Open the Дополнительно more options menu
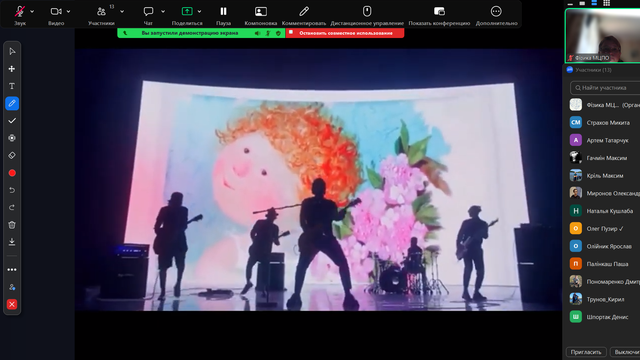Image resolution: width=640 pixels, height=360 pixels. (496, 11)
